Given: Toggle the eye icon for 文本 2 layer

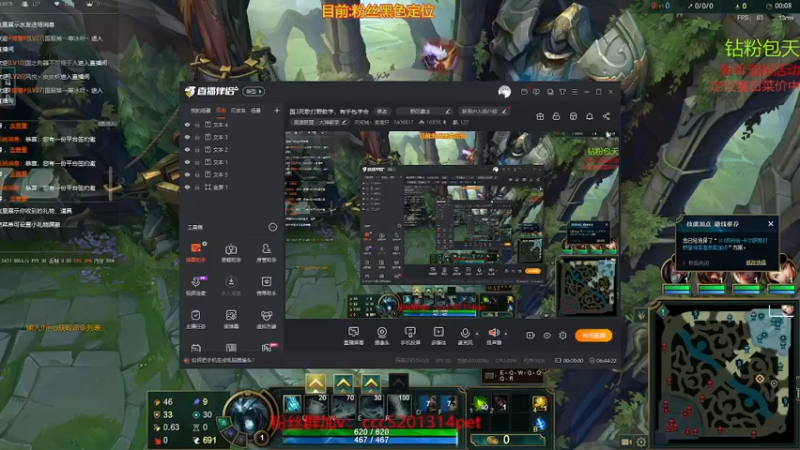Looking at the screenshot, I should (x=187, y=149).
